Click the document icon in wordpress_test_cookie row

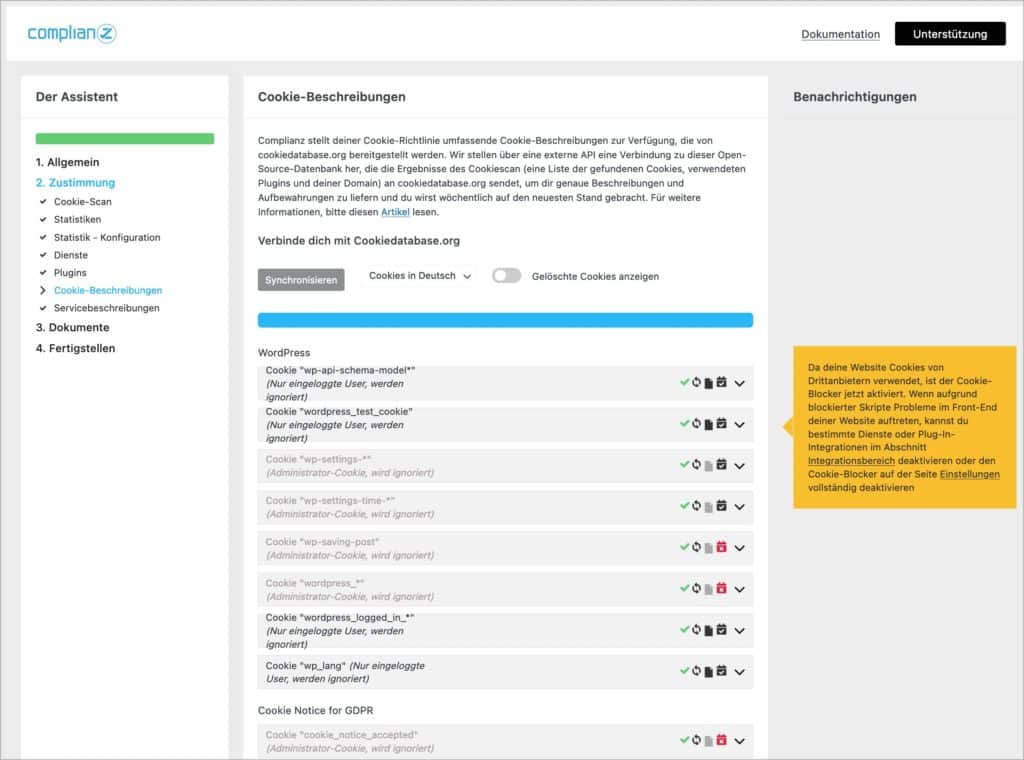(709, 424)
